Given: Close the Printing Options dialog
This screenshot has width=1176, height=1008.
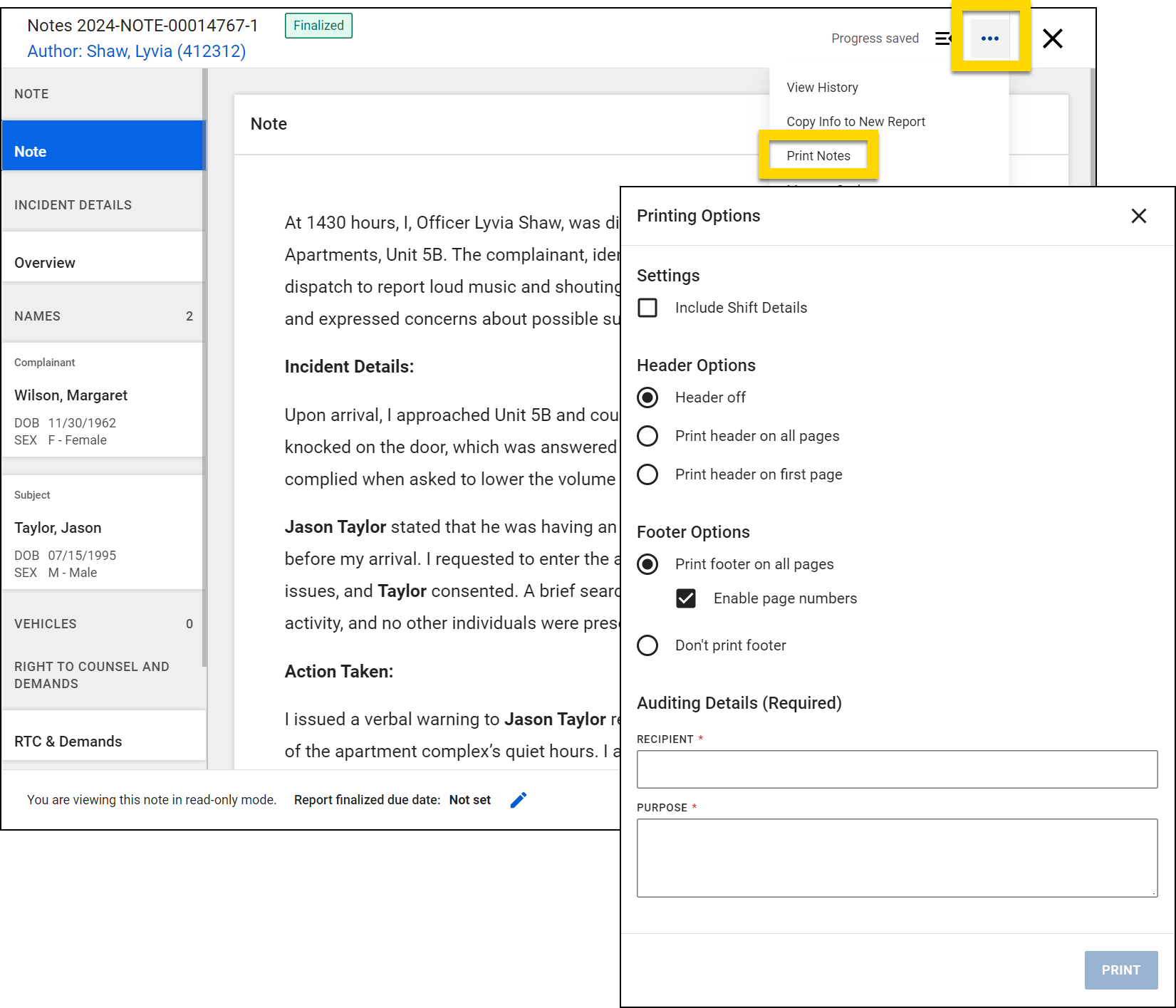Looking at the screenshot, I should (x=1138, y=216).
